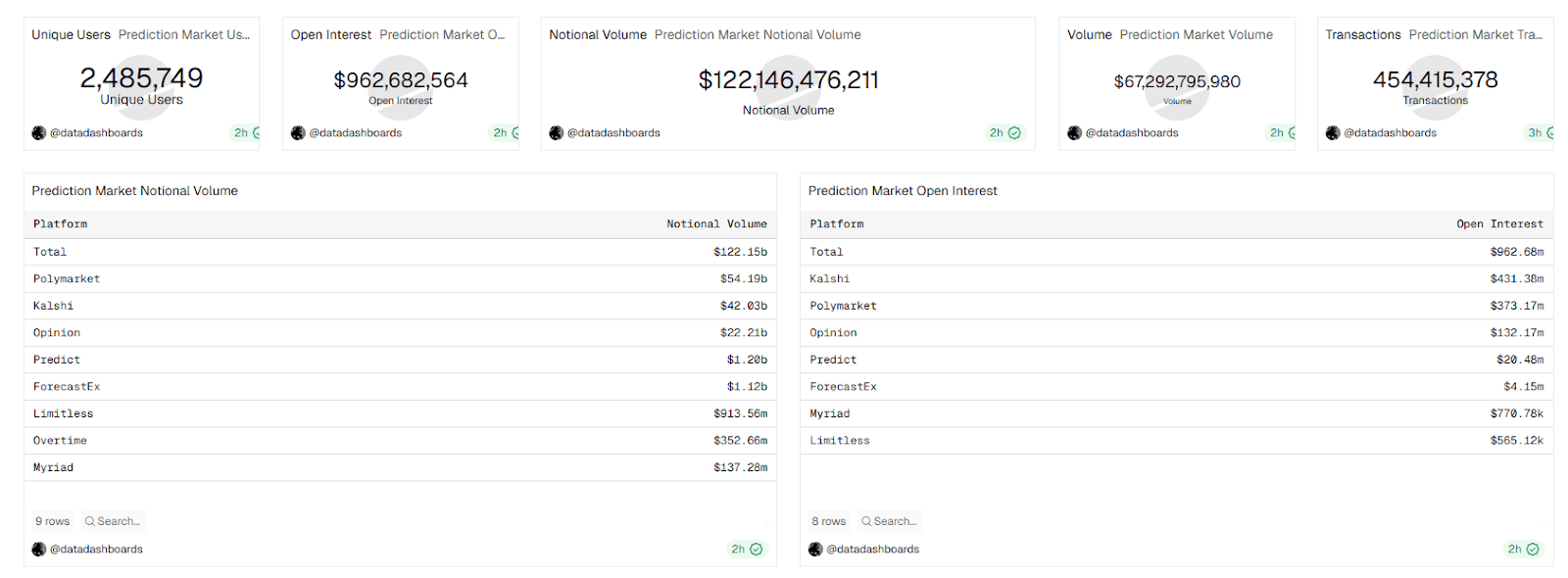Open @datadashboards link in Transactions card
This screenshot has height=578, width=1568.
(1390, 133)
